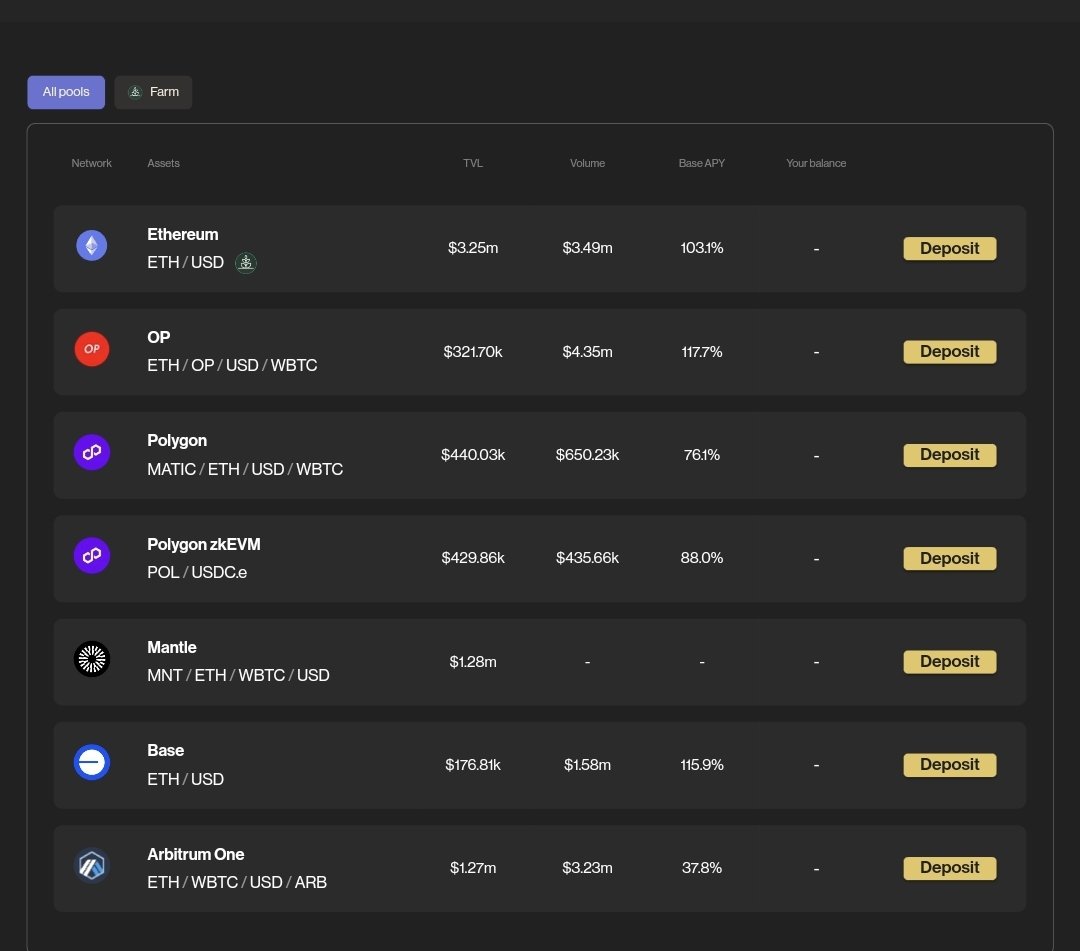The image size is (1080, 951).
Task: Click the Network column header
Action: 92,163
